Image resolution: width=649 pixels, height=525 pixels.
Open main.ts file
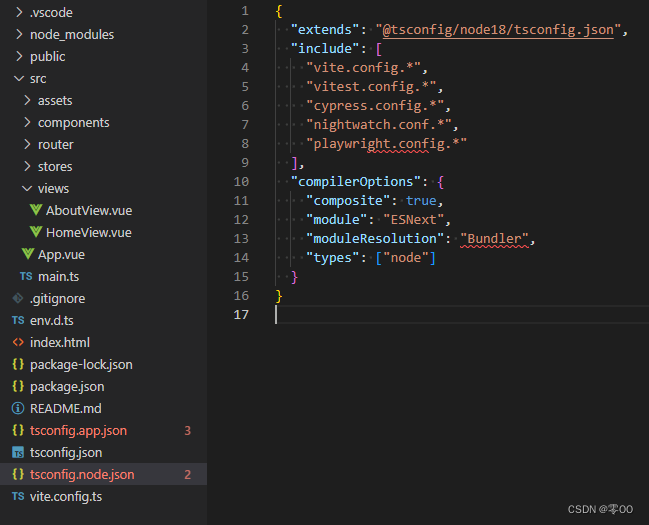pos(58,277)
